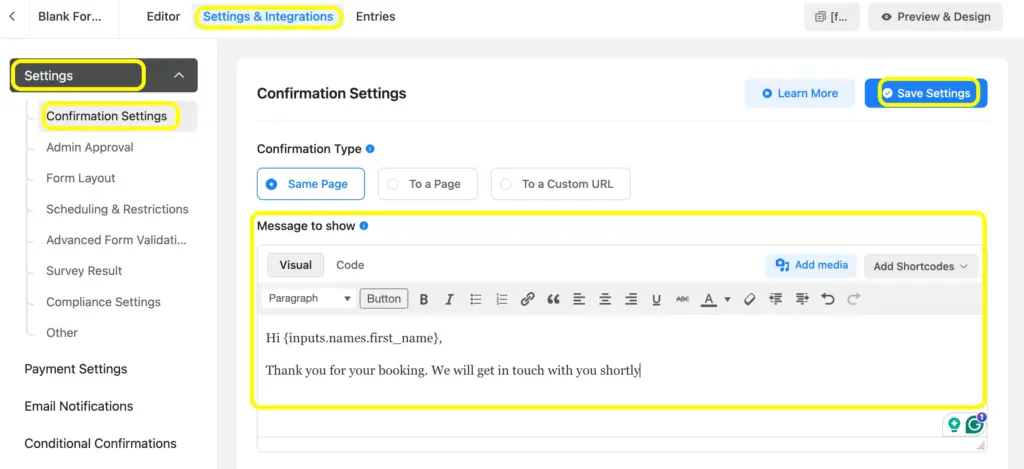Center align message text

click(x=605, y=299)
